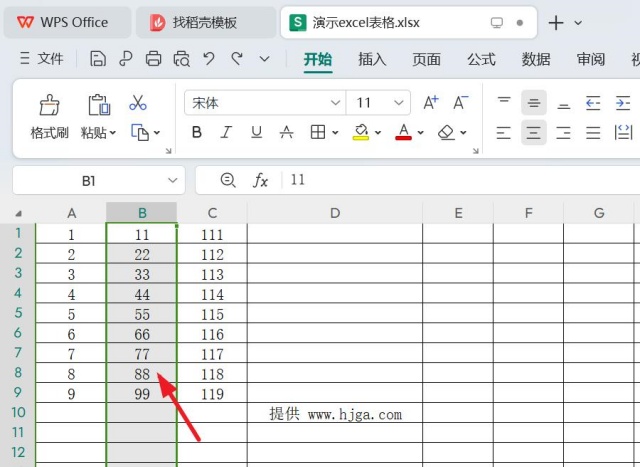Switch to the 数据 ribbon tab
The width and height of the screenshot is (640, 467).
[x=536, y=60]
